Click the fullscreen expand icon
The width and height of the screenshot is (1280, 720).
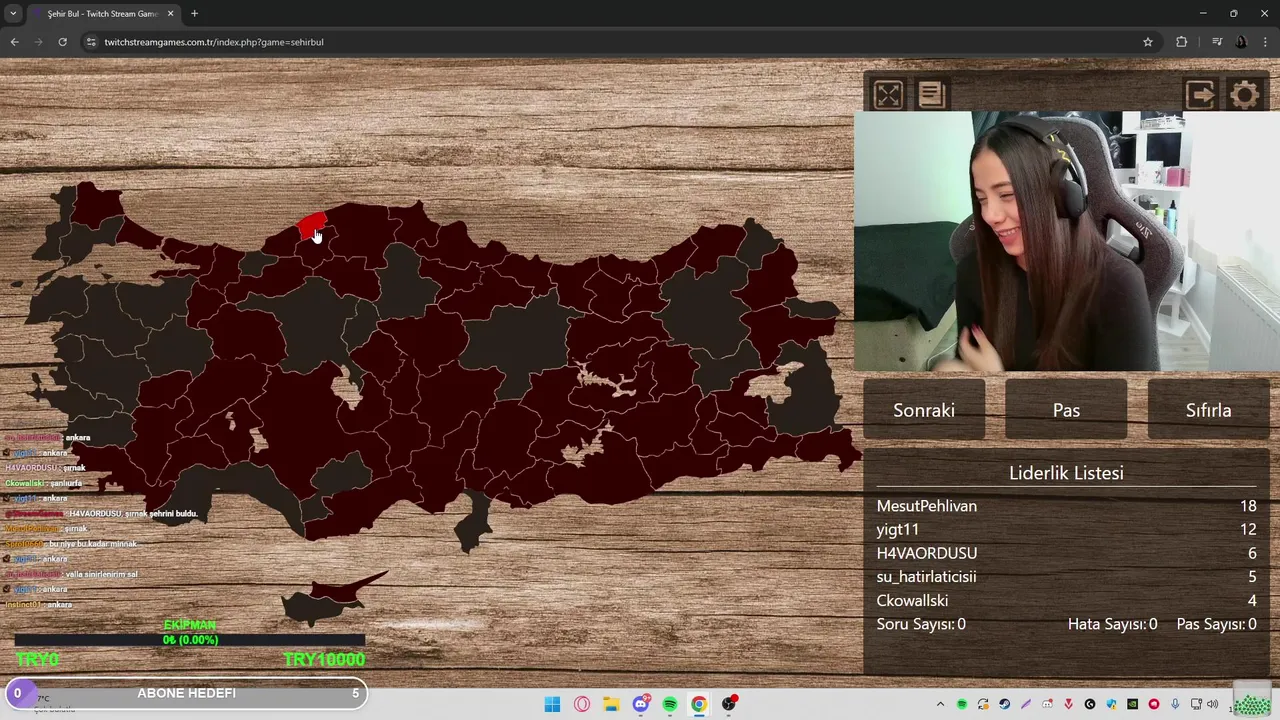tap(888, 95)
